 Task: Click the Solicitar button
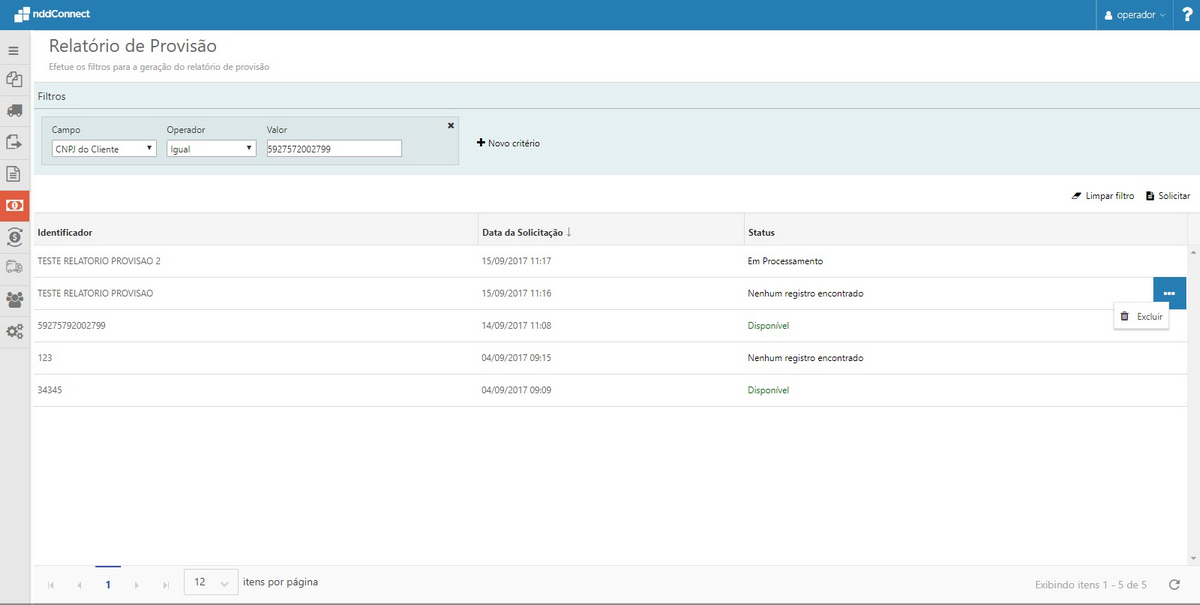click(1167, 196)
